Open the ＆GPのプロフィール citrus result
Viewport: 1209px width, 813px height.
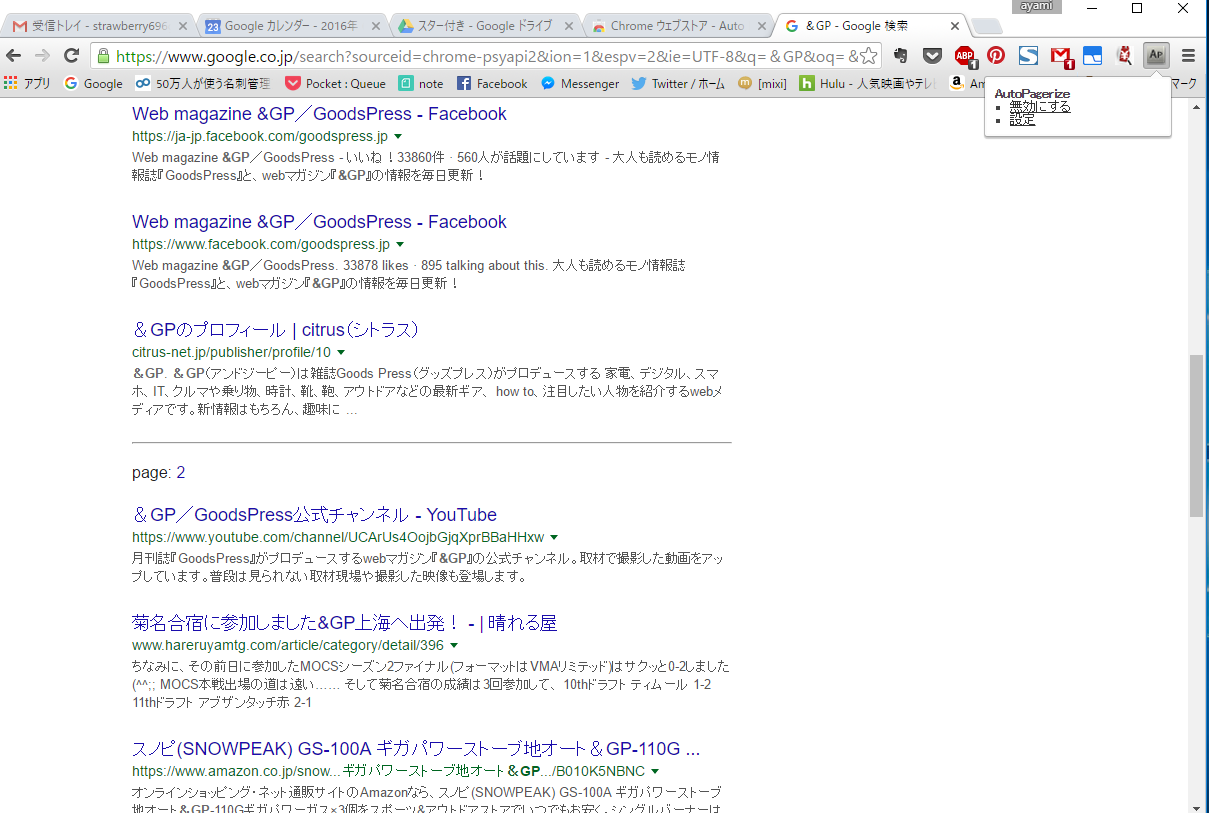tap(275, 330)
